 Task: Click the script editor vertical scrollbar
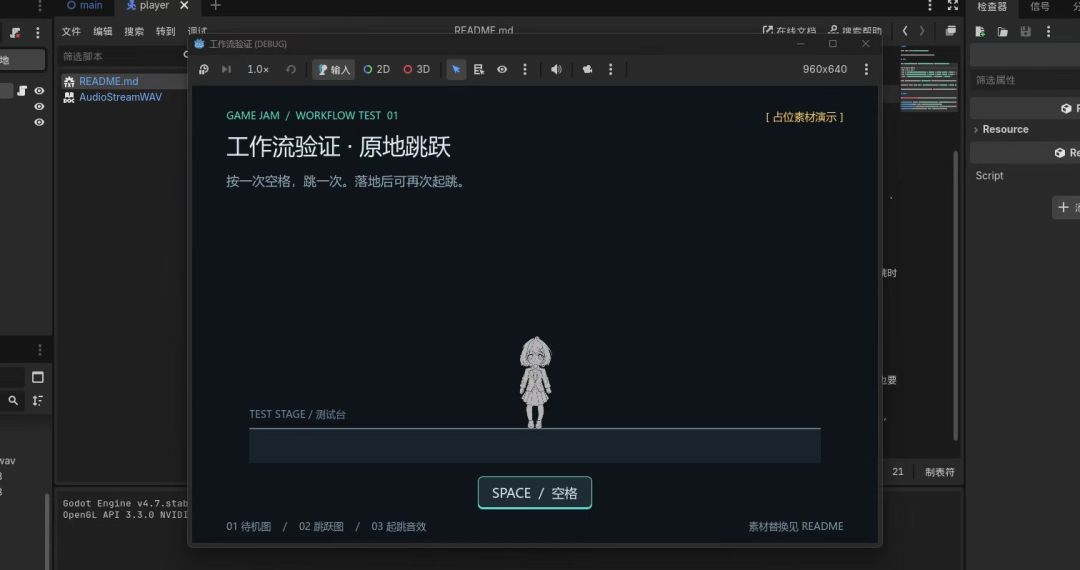click(955, 296)
